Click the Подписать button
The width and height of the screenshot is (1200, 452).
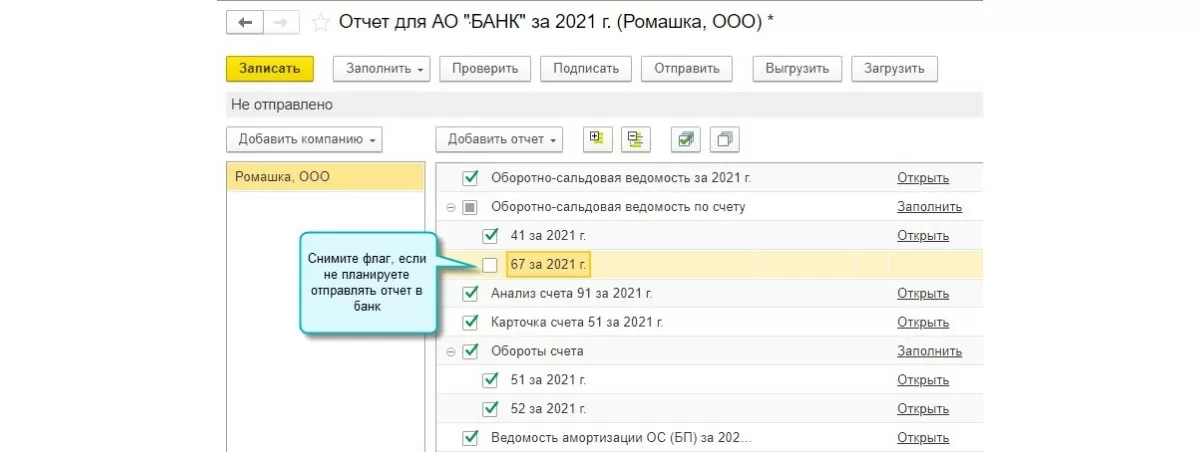click(586, 69)
